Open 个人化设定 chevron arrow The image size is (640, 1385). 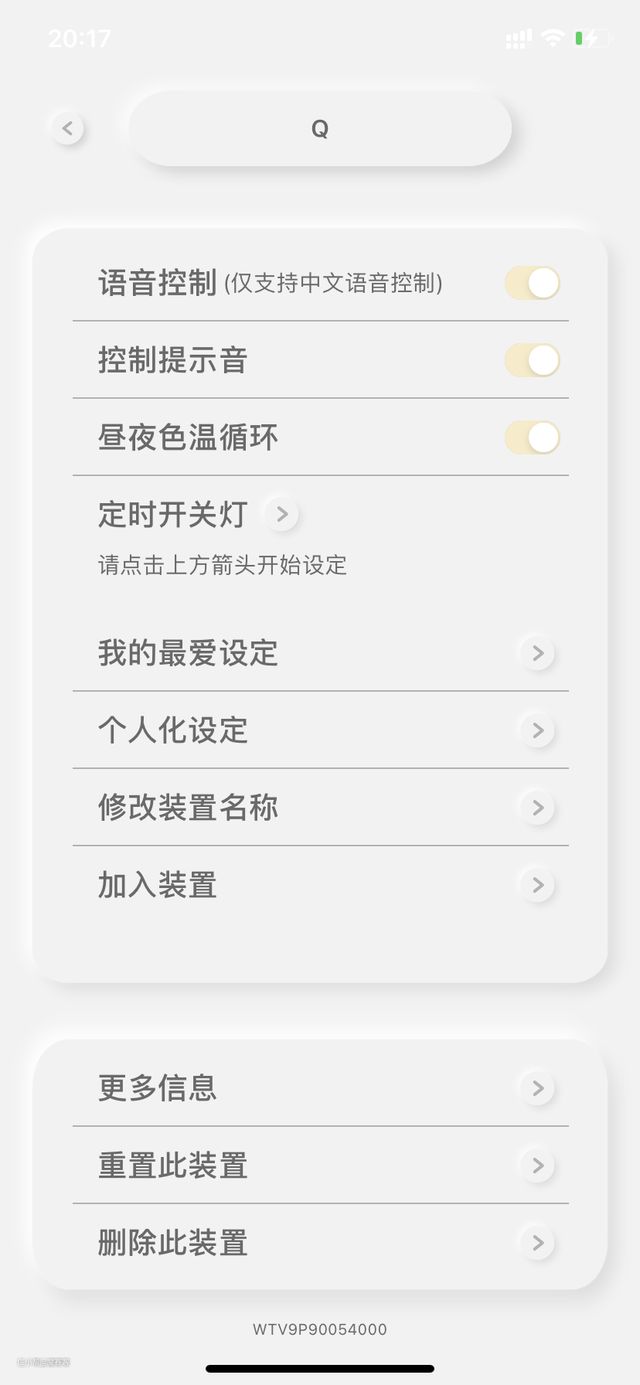(537, 730)
